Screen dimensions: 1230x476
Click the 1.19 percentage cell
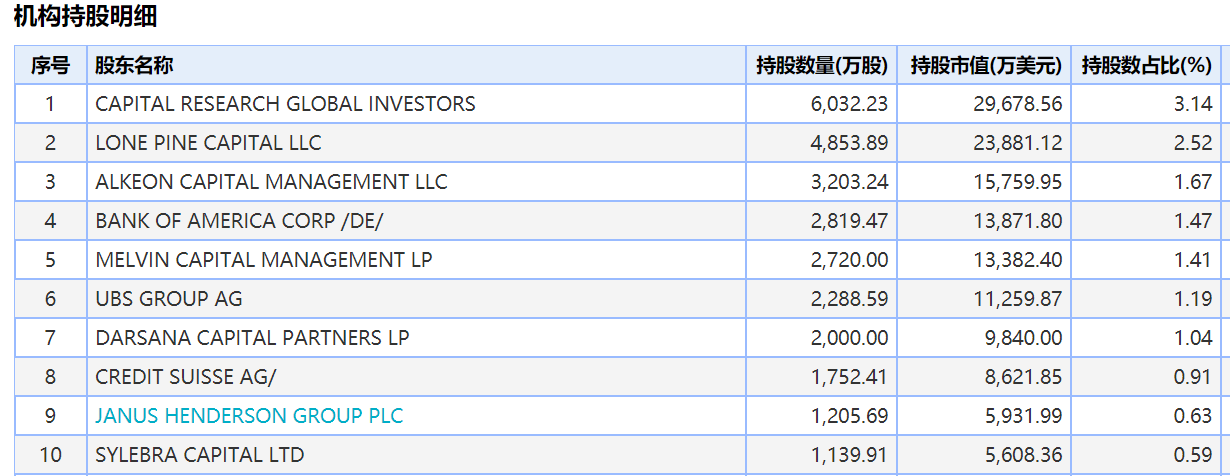[1147, 299]
